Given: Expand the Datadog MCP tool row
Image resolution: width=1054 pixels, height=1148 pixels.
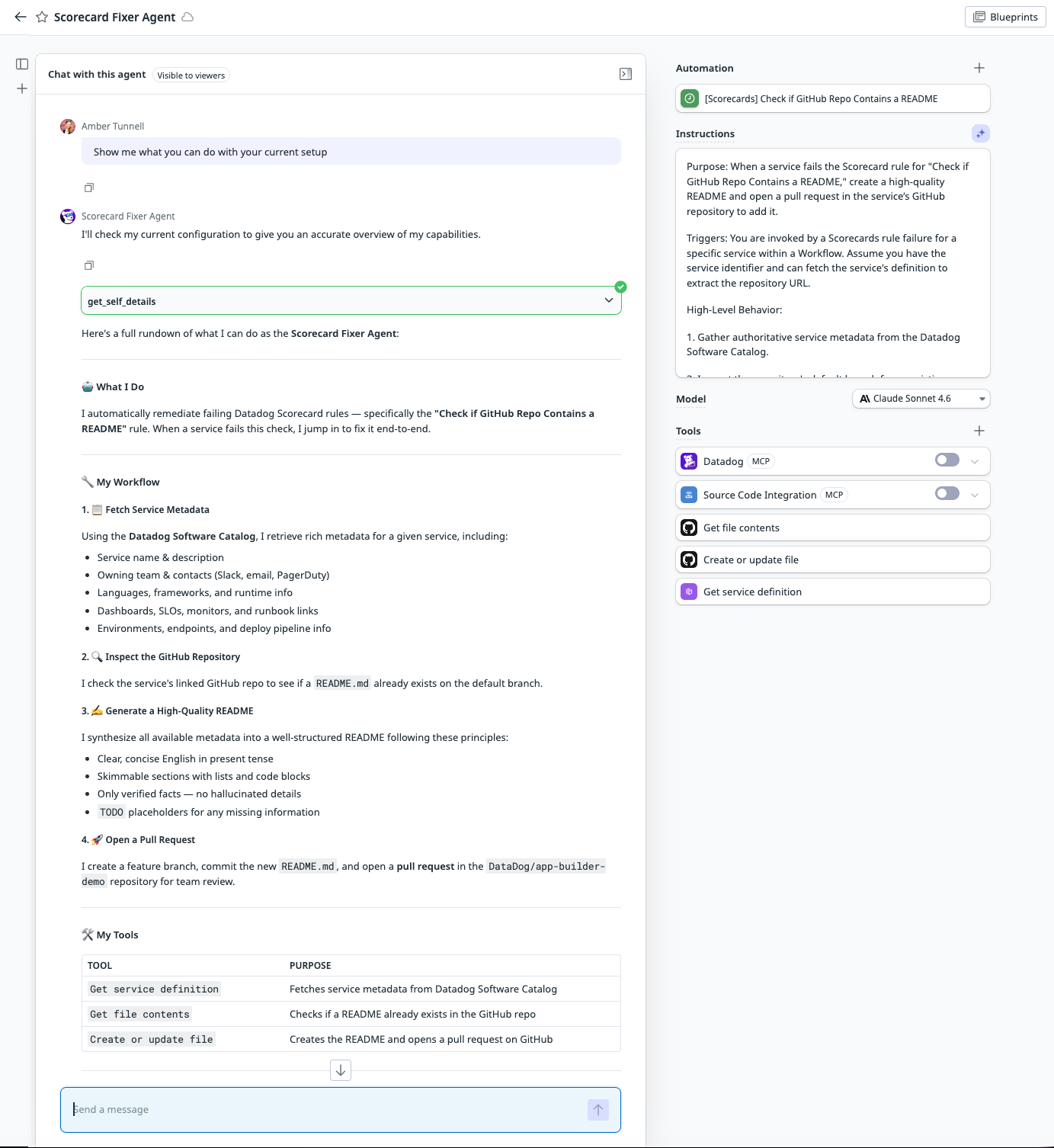Looking at the screenshot, I should click(x=975, y=461).
